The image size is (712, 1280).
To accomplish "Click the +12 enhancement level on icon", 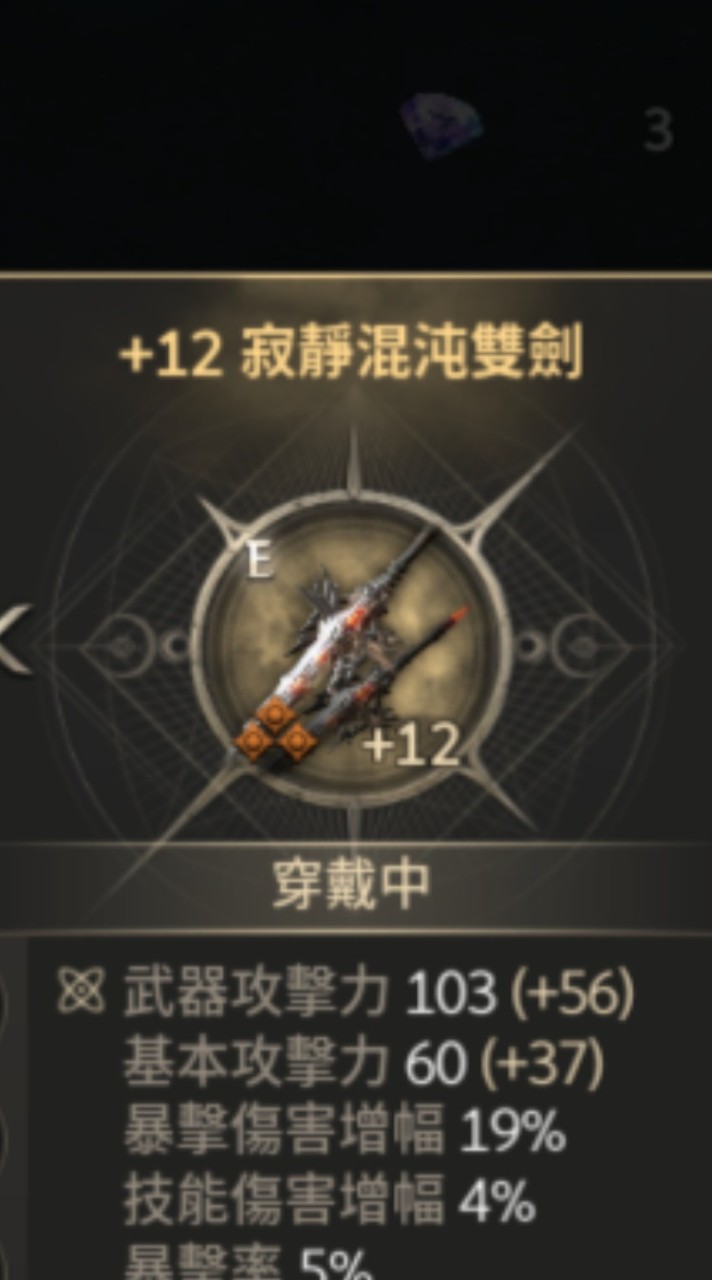I will coord(411,745).
